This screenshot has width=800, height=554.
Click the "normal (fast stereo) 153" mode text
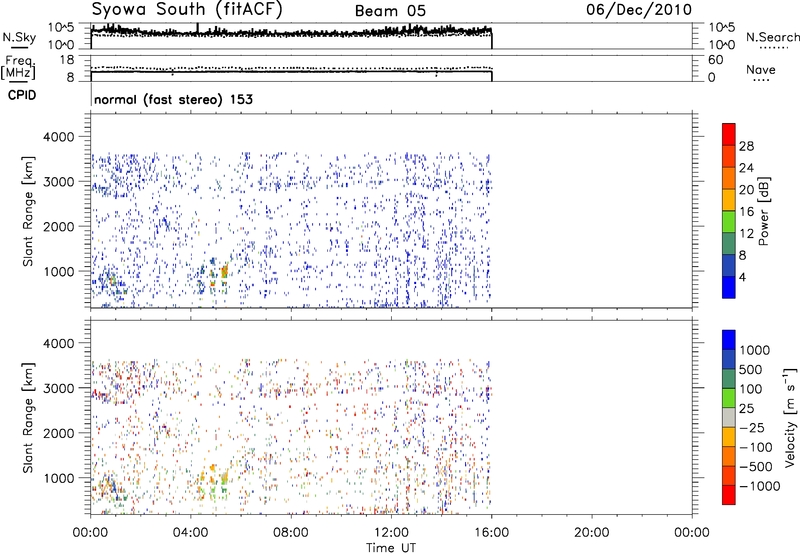coord(173,99)
